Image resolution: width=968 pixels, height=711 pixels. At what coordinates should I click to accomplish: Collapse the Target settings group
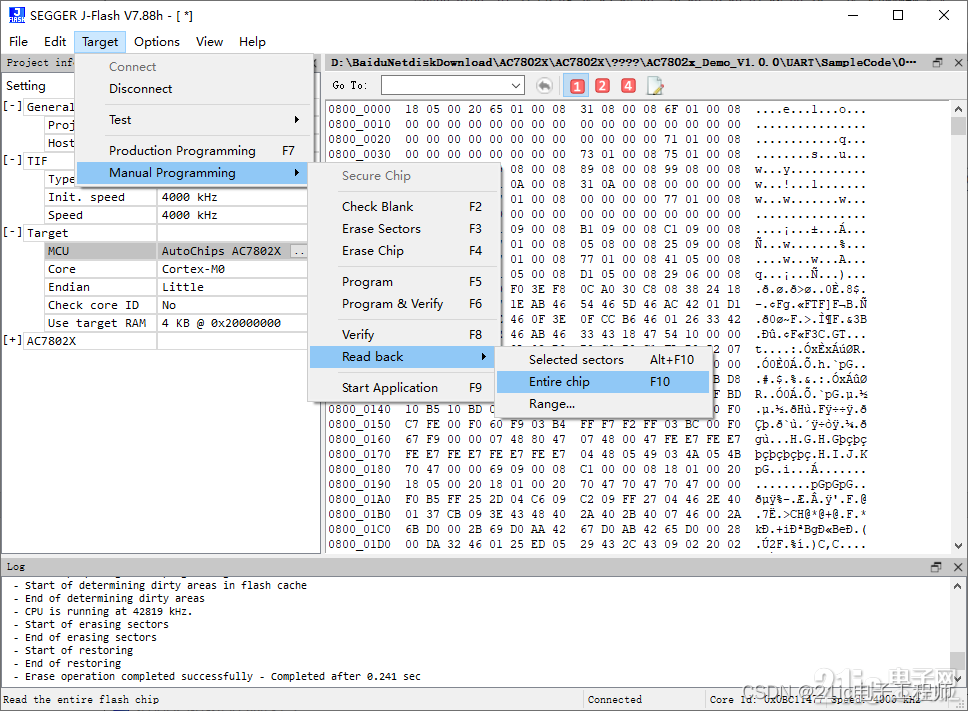click(12, 232)
